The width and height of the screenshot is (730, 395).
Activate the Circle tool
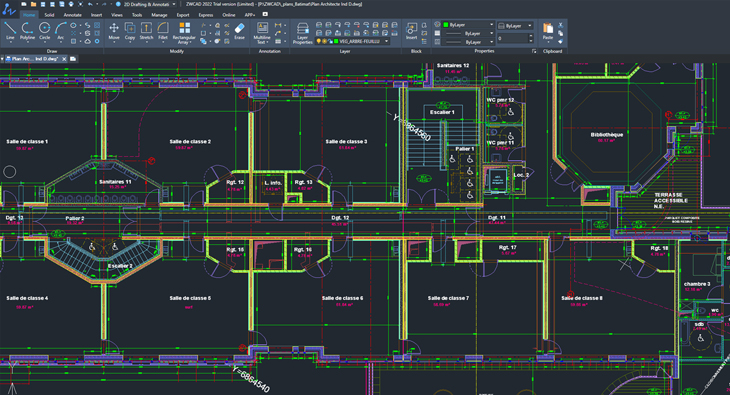45,31
